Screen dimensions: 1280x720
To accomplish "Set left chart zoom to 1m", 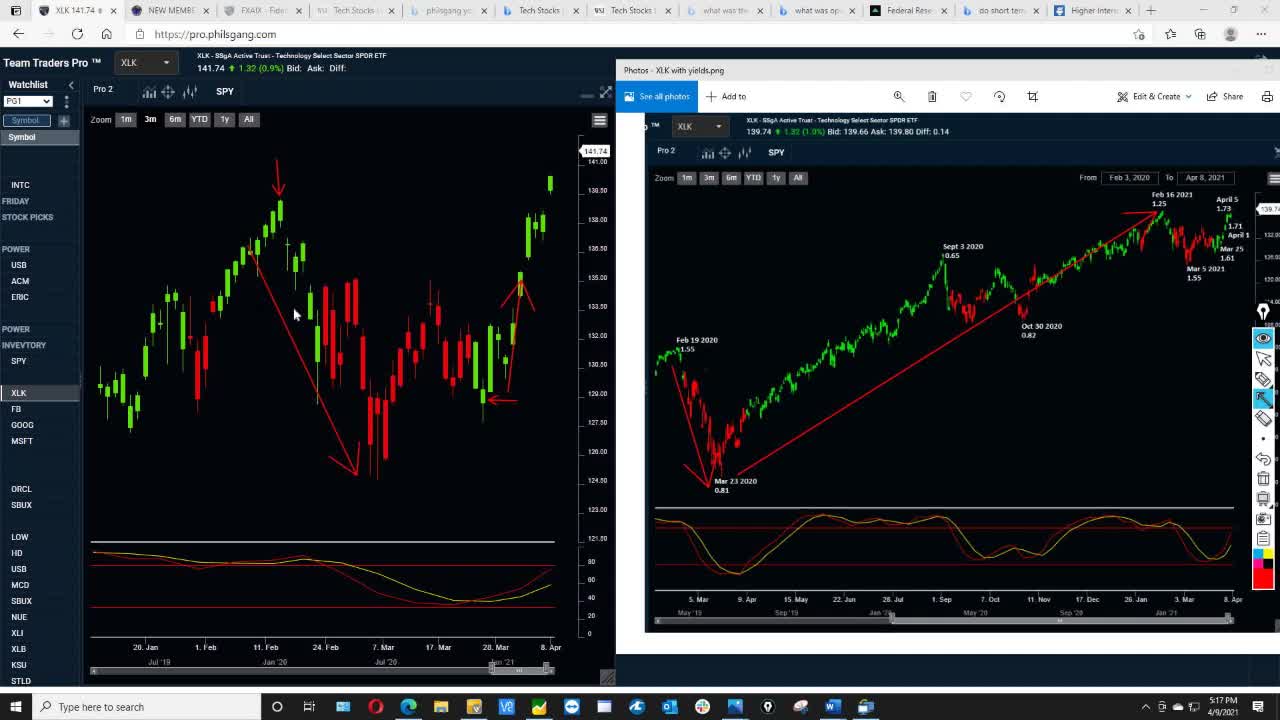I will (x=126, y=120).
